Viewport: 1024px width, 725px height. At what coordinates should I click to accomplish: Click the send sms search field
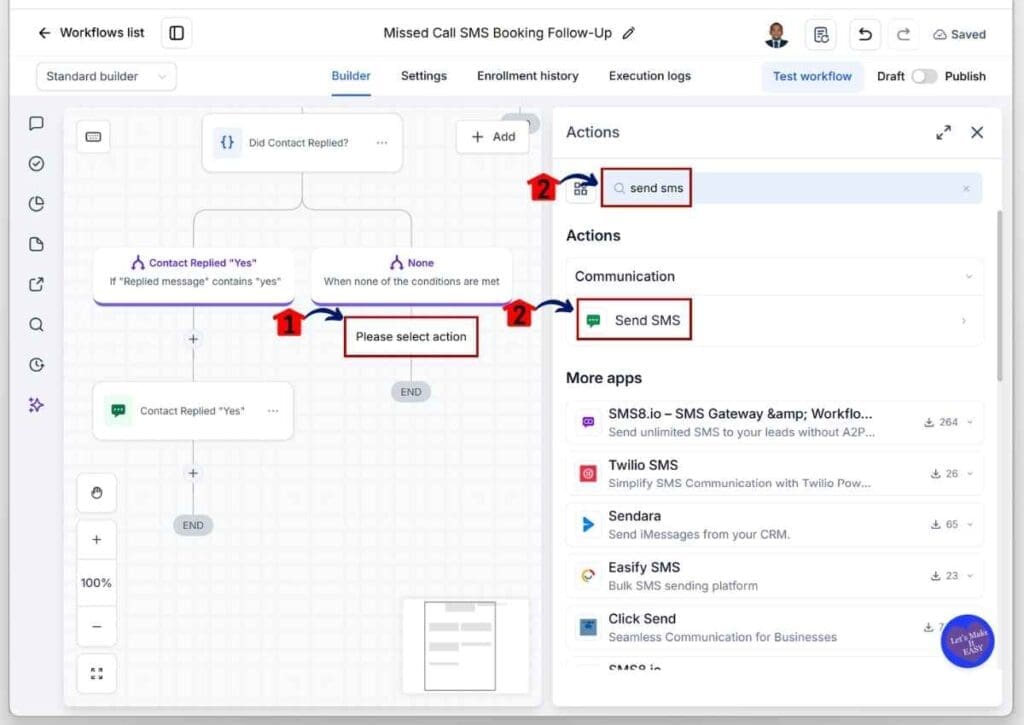[x=791, y=188]
